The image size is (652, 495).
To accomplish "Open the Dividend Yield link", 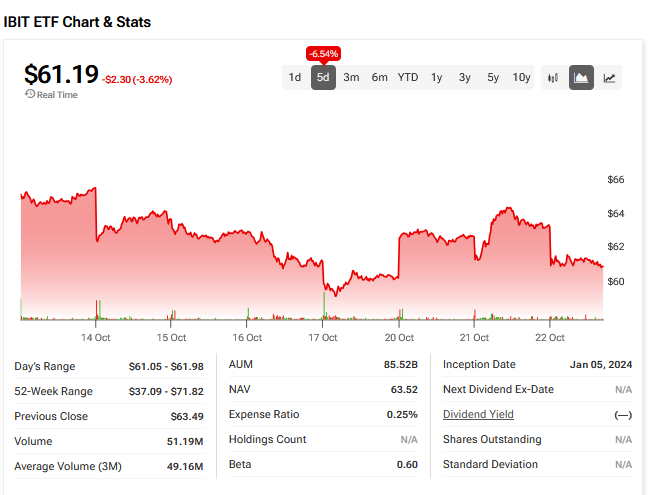I will [478, 415].
